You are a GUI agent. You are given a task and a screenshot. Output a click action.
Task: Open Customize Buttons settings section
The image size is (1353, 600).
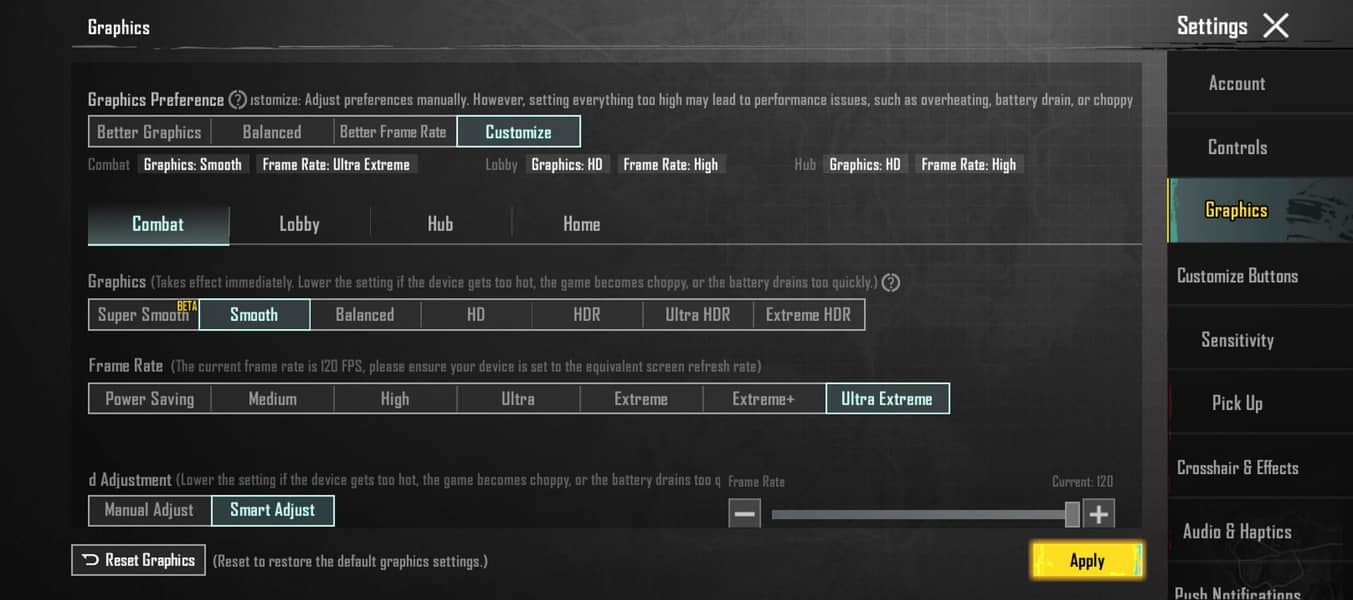[x=1237, y=276]
